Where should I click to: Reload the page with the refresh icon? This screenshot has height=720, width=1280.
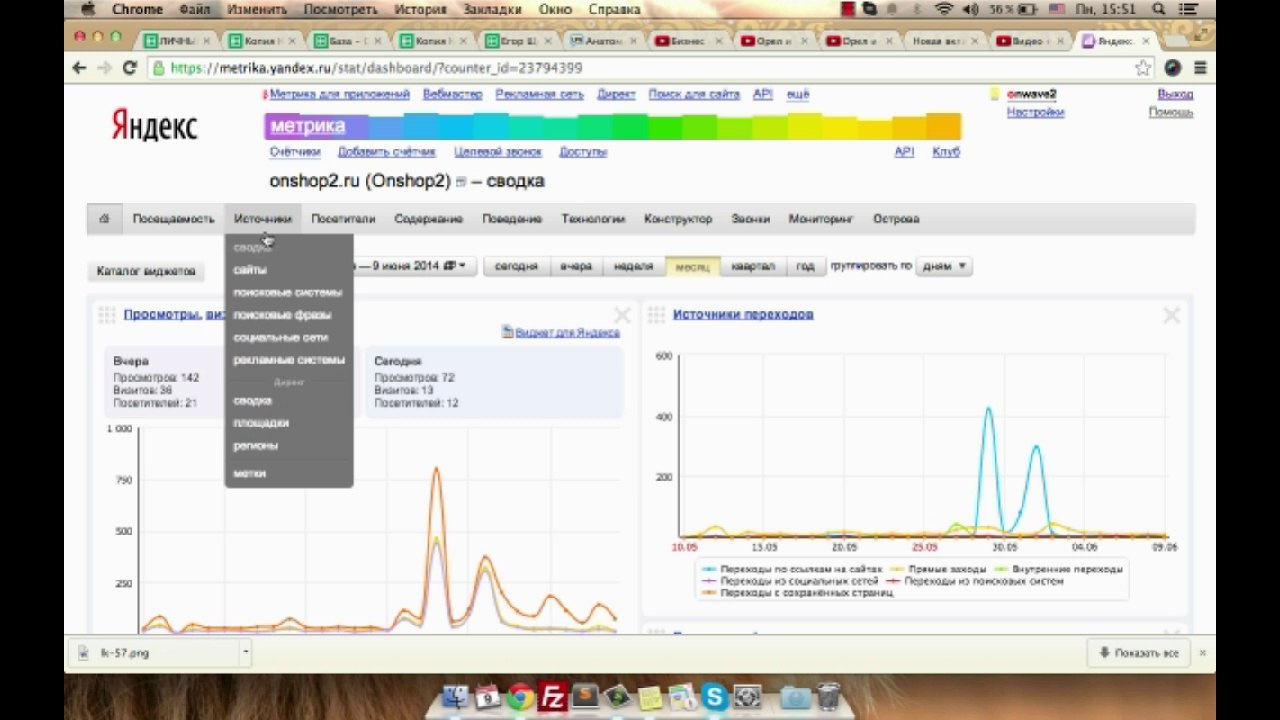129,68
